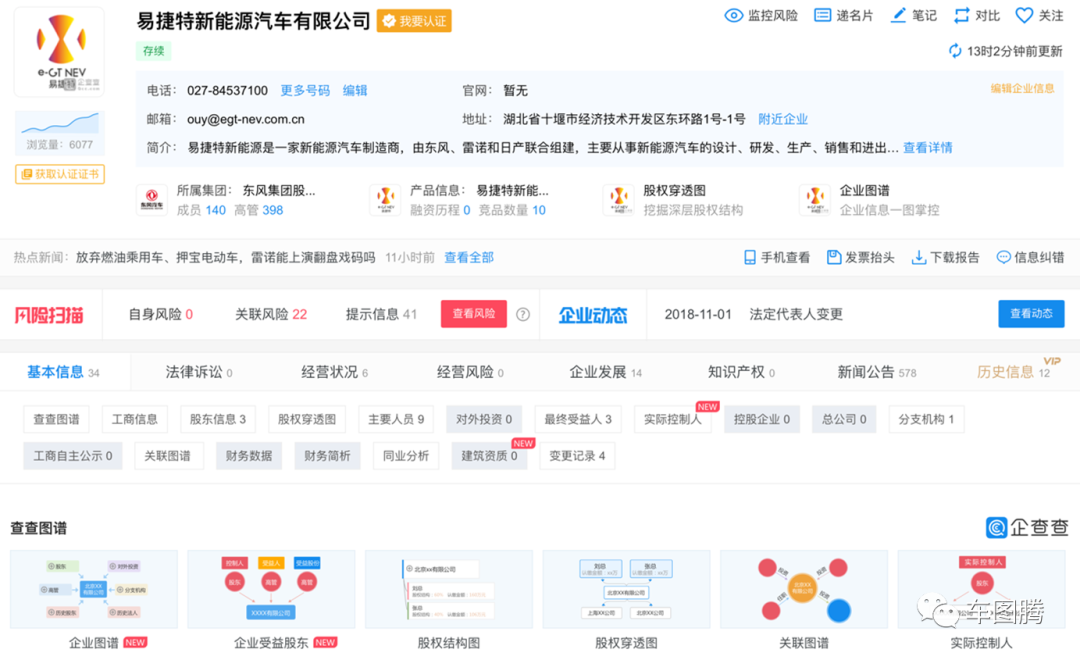
Task: Switch to 基本信息 tab
Action: coord(63,372)
